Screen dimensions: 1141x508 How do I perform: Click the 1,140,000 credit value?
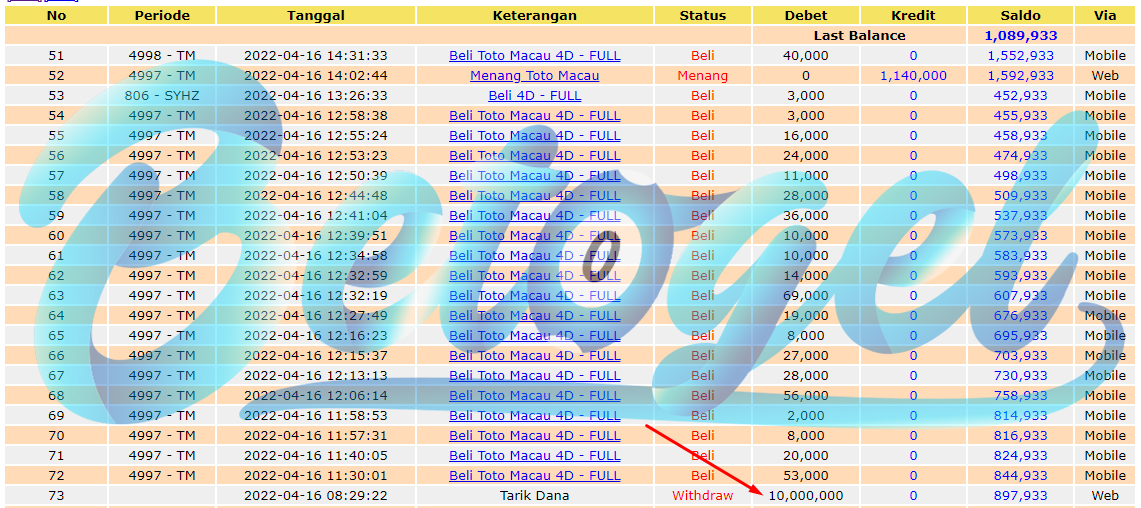tap(913, 76)
